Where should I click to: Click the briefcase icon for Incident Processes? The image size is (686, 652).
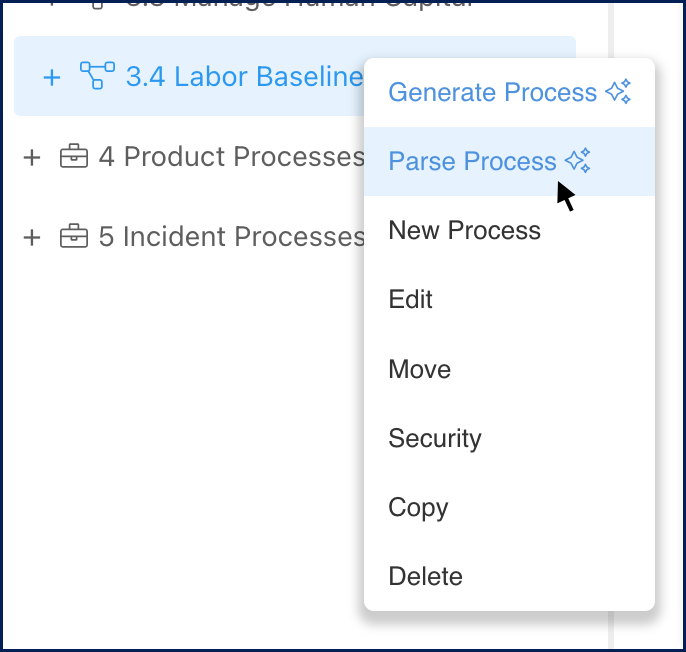74,237
